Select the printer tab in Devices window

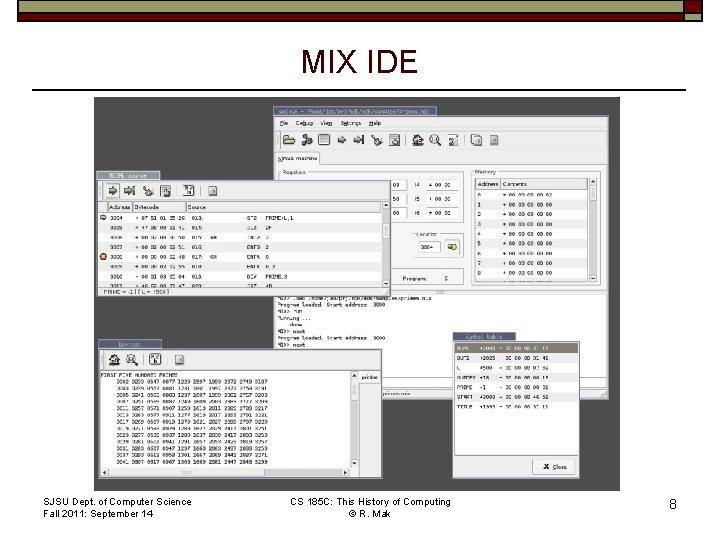pyautogui.click(x=369, y=377)
